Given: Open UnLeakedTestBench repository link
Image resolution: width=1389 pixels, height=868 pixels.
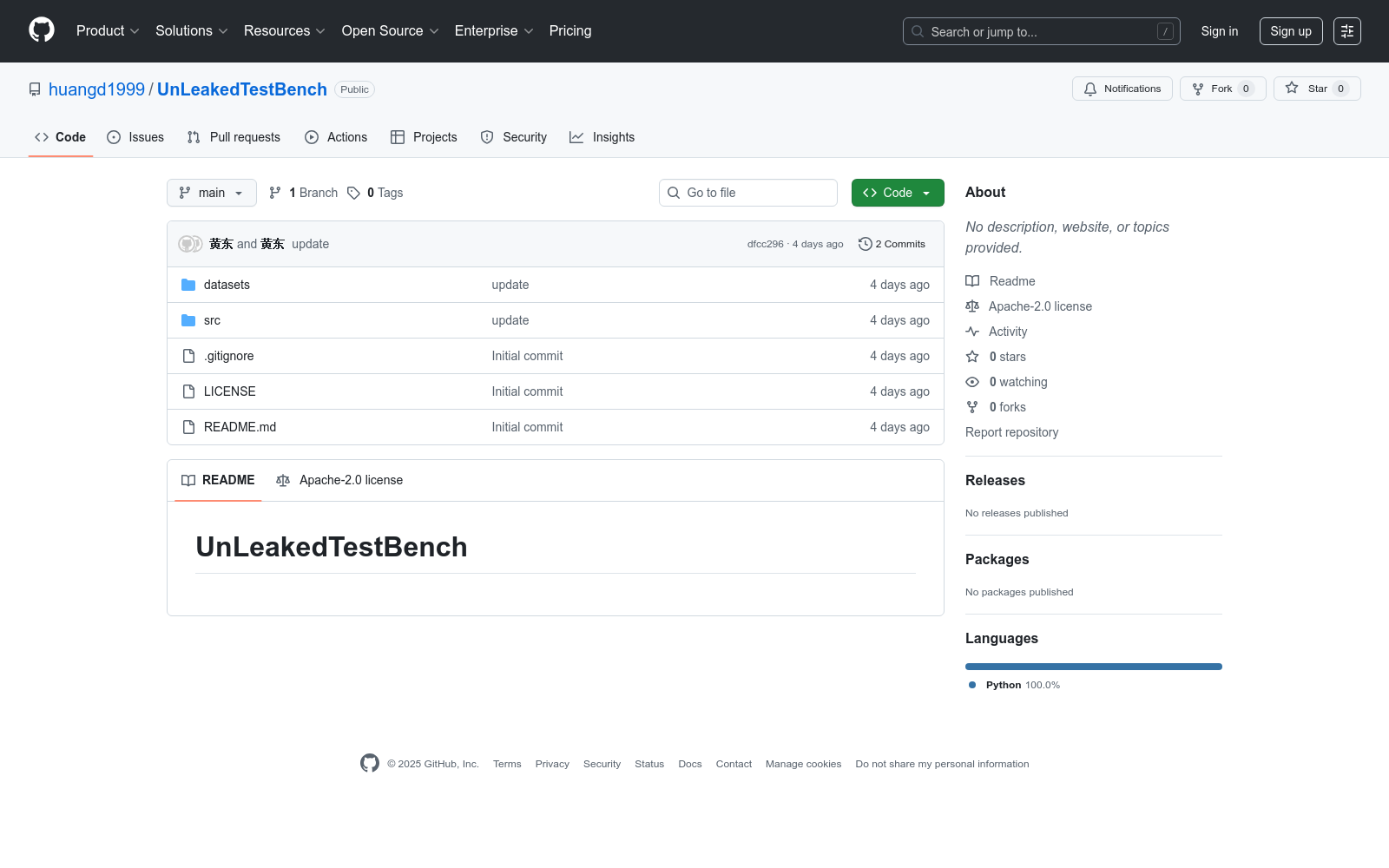Looking at the screenshot, I should 242,89.
